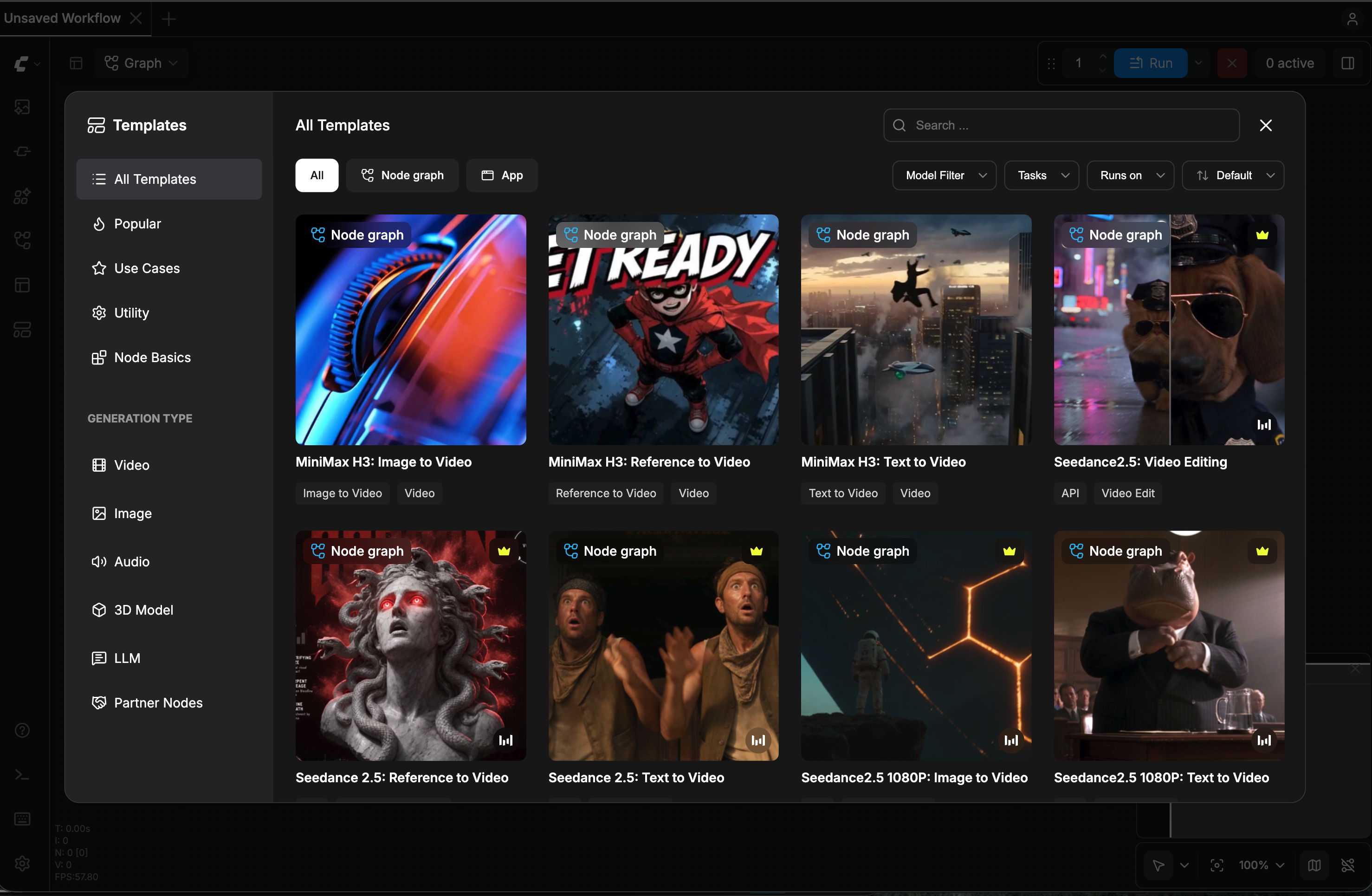The height and width of the screenshot is (896, 1372).
Task: Open Seedance 2.5: Reference to Video thumbnail
Action: click(410, 646)
